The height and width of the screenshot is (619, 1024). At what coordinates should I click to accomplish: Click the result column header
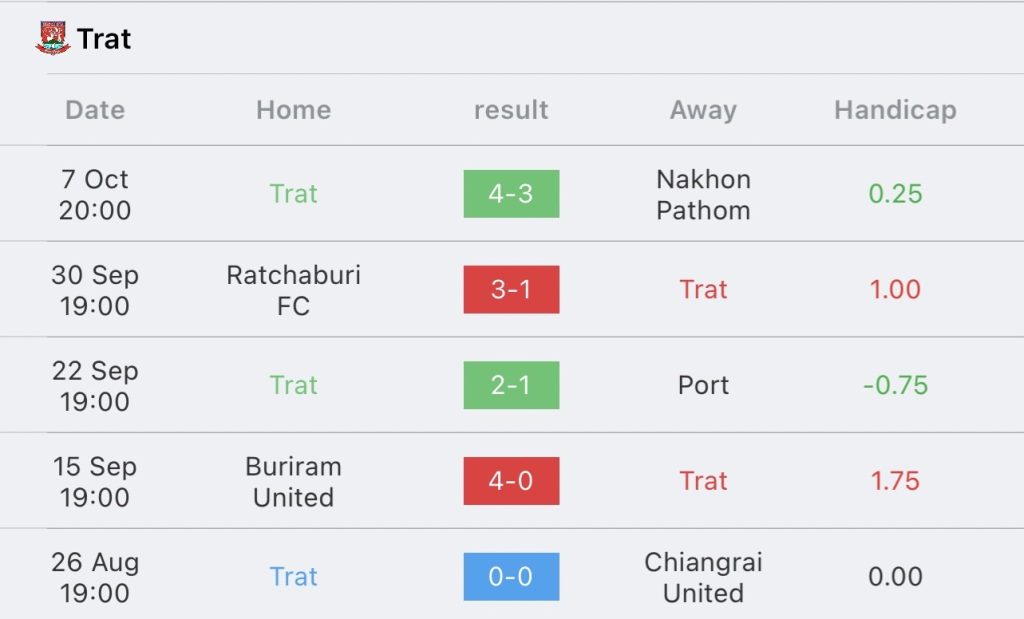pos(511,110)
